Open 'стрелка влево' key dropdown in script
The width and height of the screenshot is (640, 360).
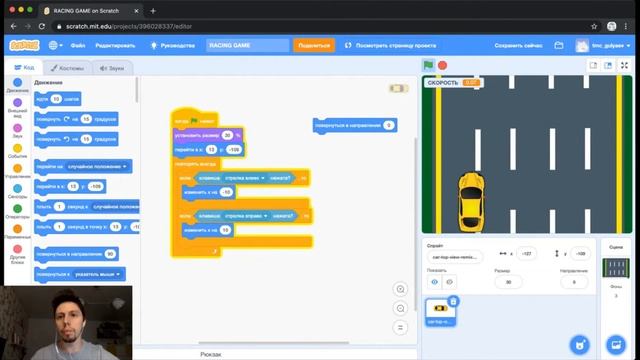[x=245, y=178]
